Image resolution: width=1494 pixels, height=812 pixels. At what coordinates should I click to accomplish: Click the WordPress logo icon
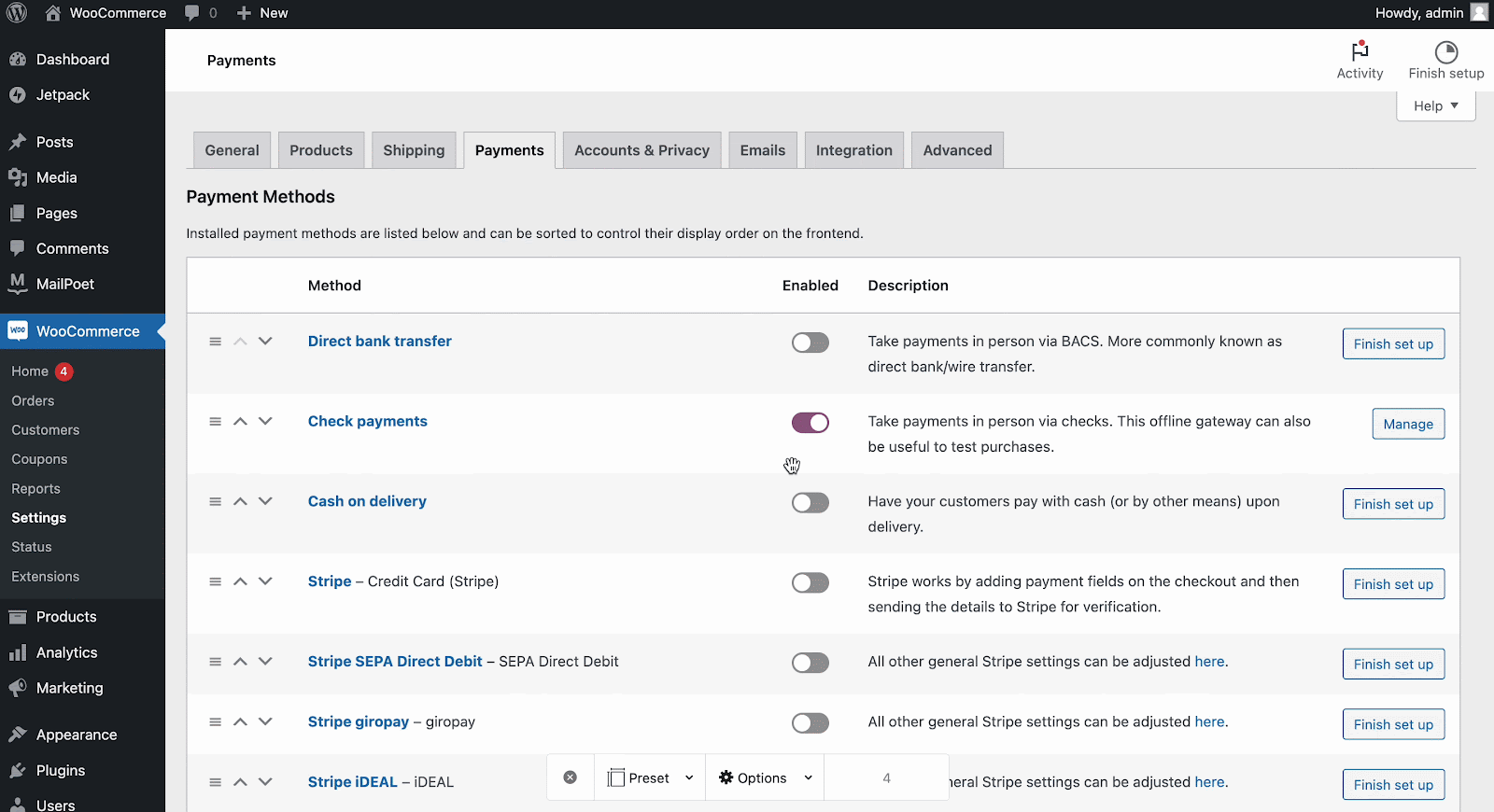point(17,13)
